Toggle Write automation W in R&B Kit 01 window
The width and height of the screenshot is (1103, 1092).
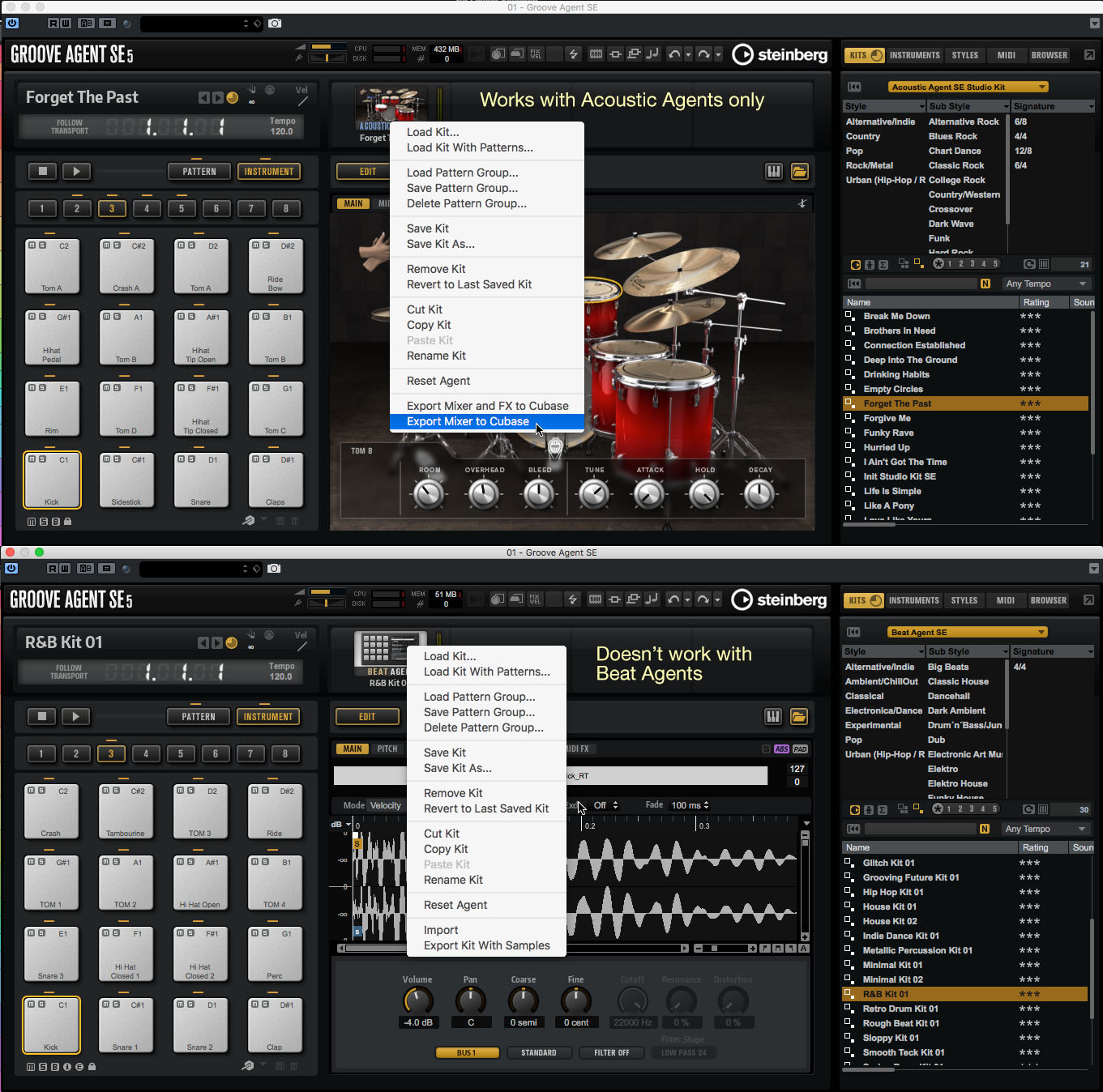(x=65, y=569)
